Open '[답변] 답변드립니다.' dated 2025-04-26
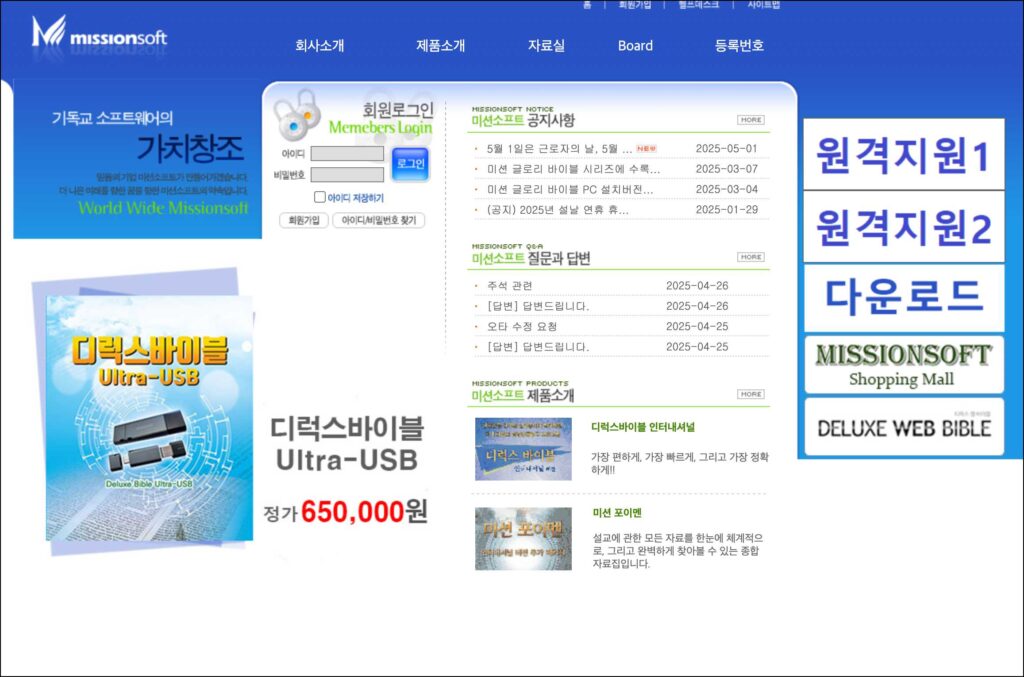This screenshot has width=1024, height=677. (538, 306)
